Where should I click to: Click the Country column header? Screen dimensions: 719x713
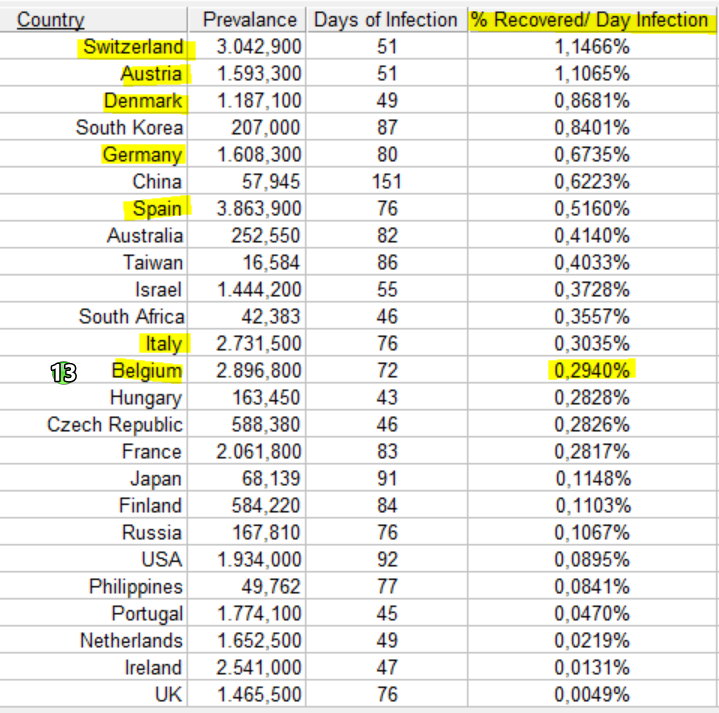point(50,20)
